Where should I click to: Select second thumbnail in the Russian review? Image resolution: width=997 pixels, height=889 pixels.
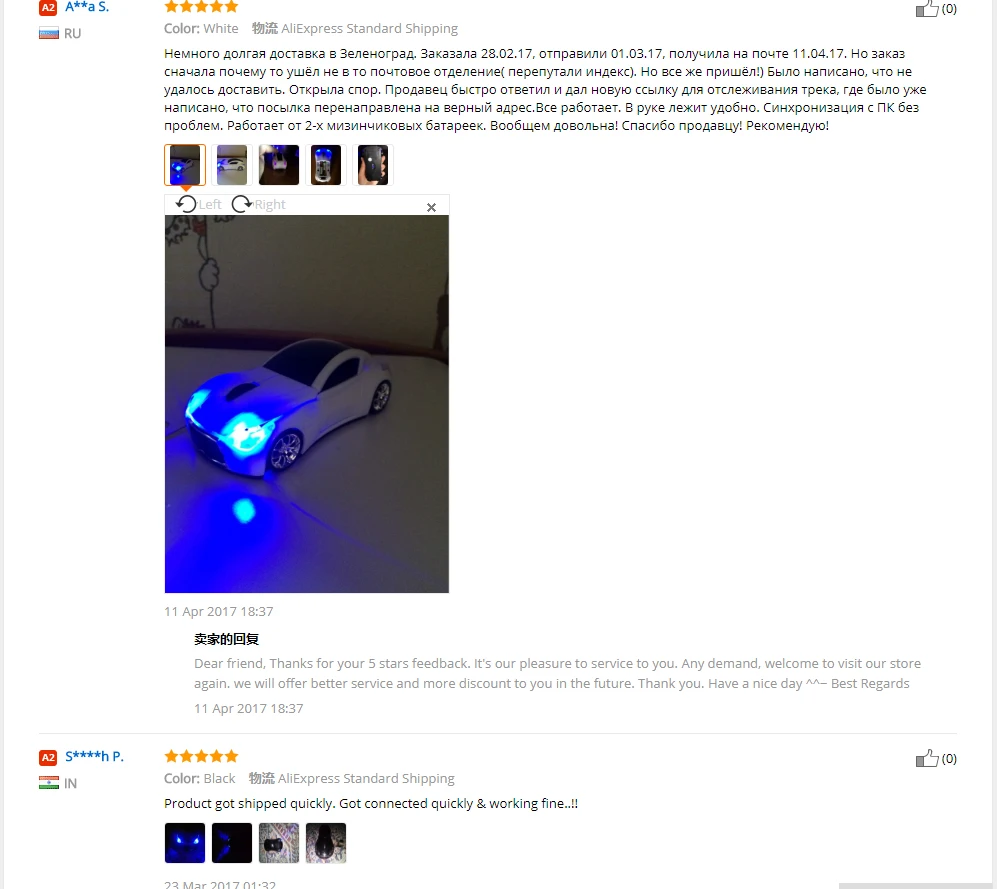(x=231, y=165)
